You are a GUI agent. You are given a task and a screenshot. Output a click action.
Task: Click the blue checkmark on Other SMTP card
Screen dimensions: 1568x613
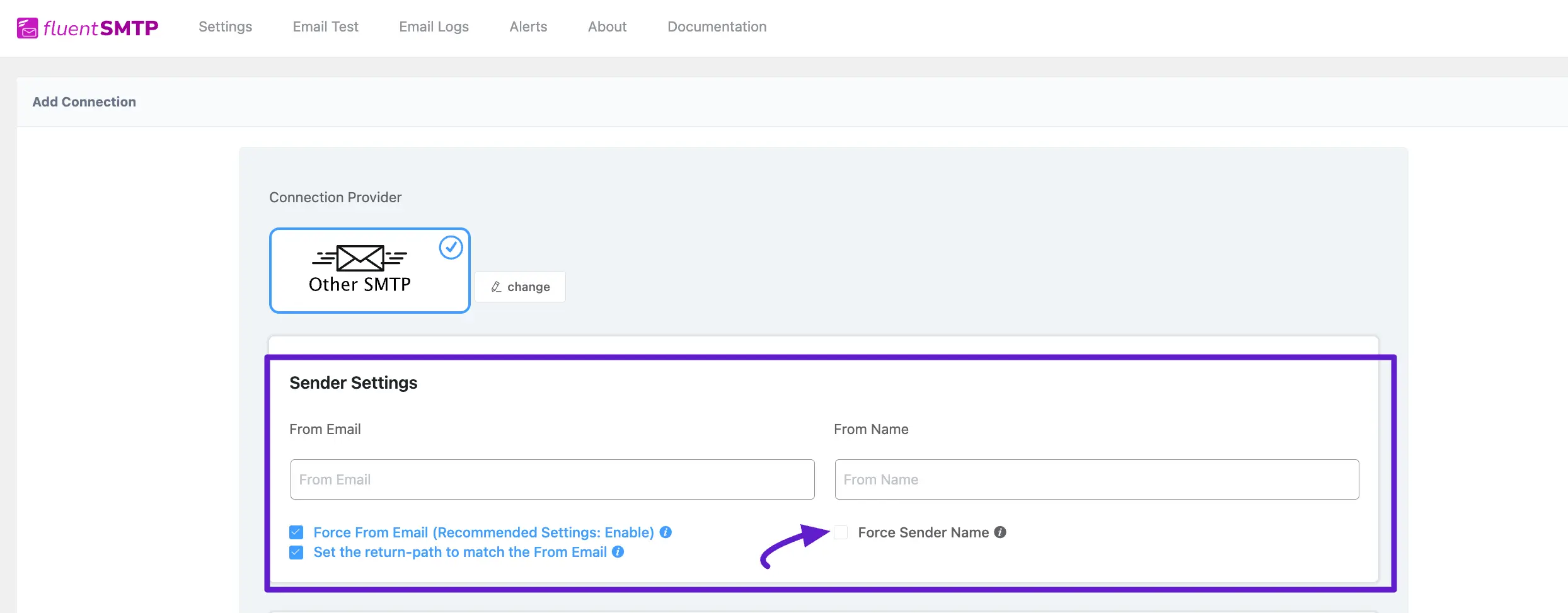point(451,248)
